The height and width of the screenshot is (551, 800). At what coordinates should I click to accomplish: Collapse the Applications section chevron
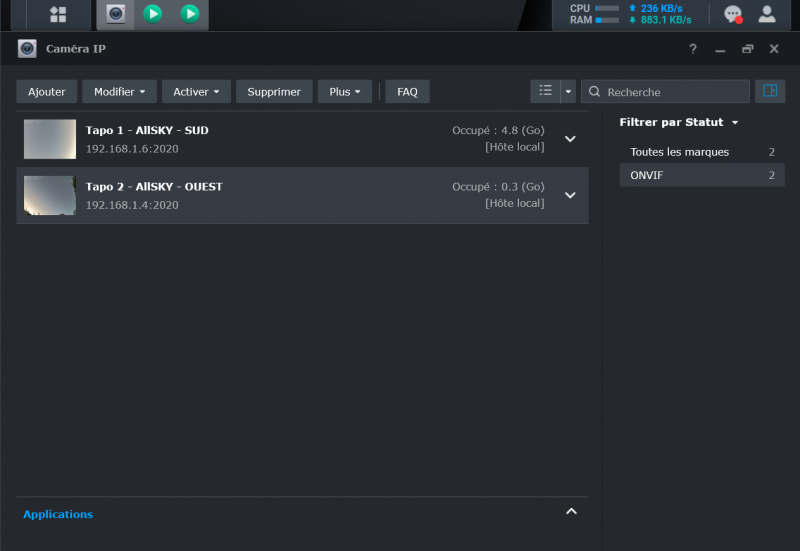(571, 512)
